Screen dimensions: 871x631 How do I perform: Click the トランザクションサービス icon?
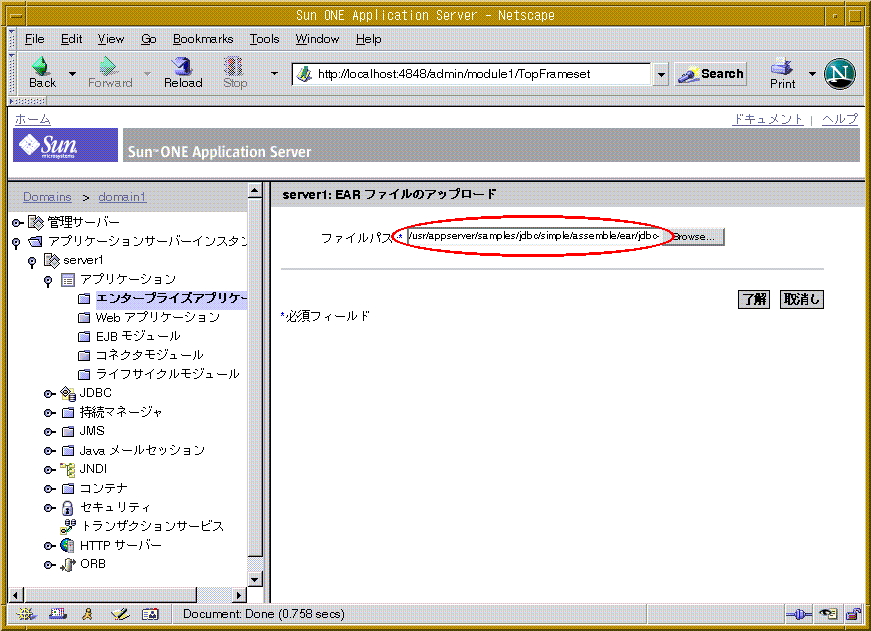point(68,527)
